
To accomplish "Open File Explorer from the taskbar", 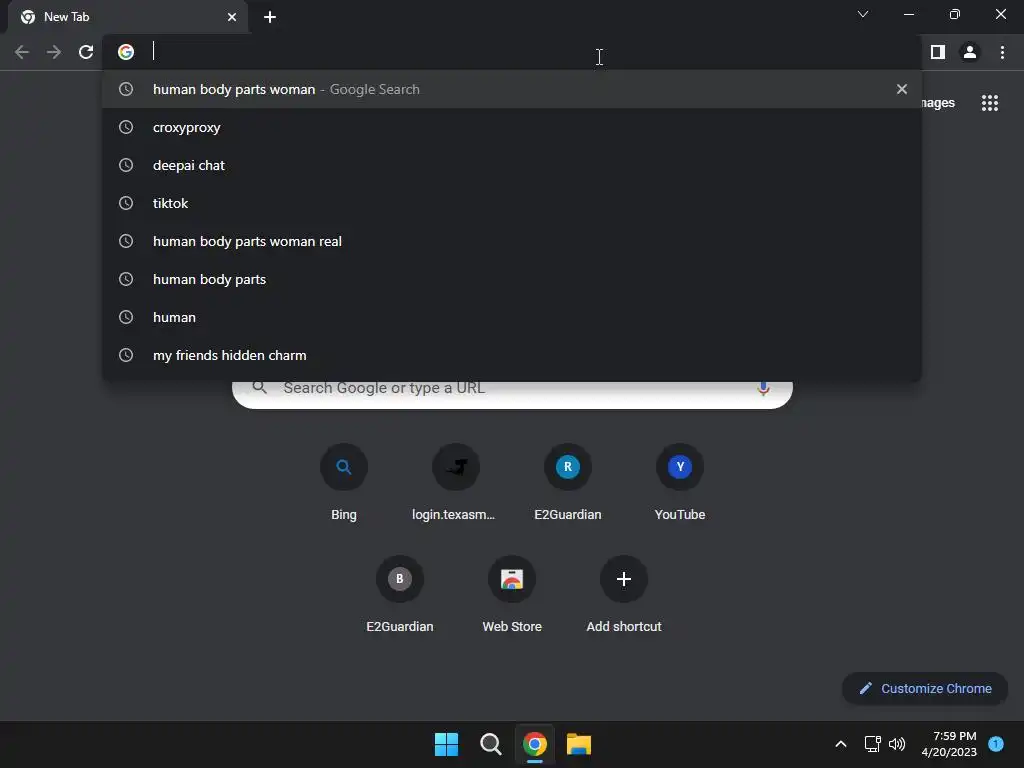I will (x=579, y=744).
